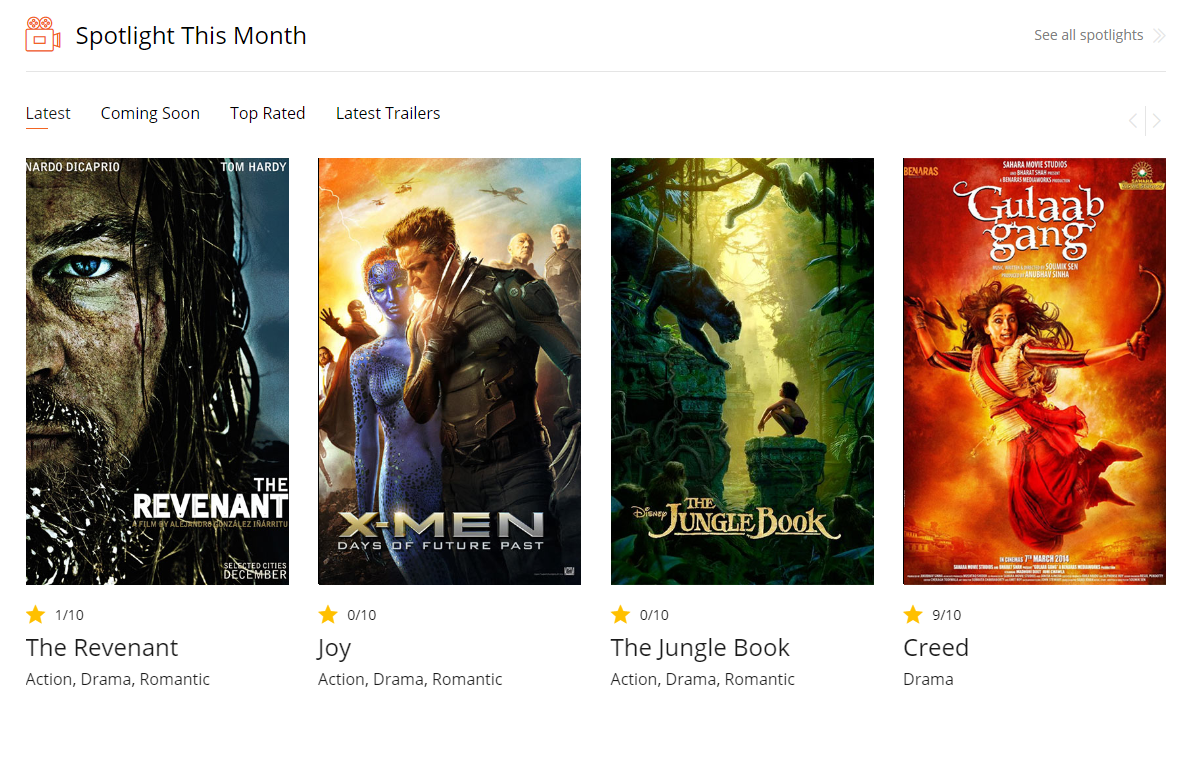Go to previous carousel slide arrow
Viewport: 1194px width, 765px height.
point(1133,120)
